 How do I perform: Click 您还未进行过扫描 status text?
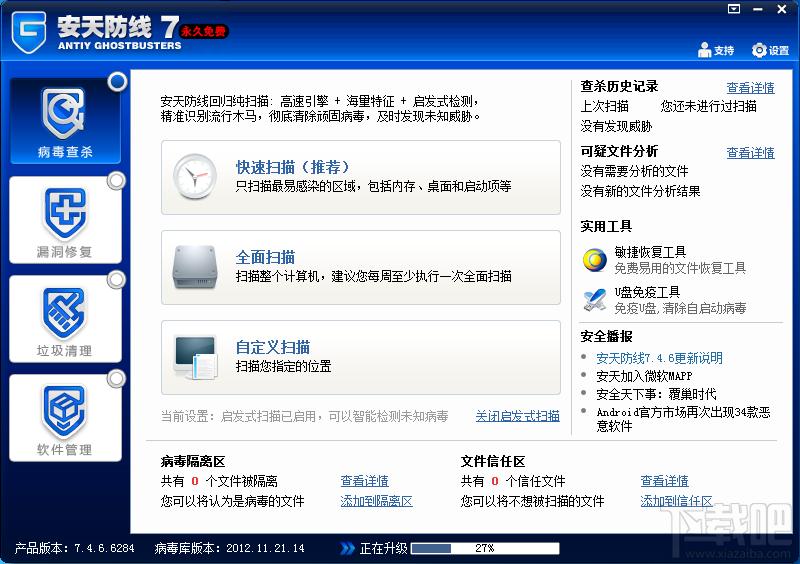(x=709, y=106)
